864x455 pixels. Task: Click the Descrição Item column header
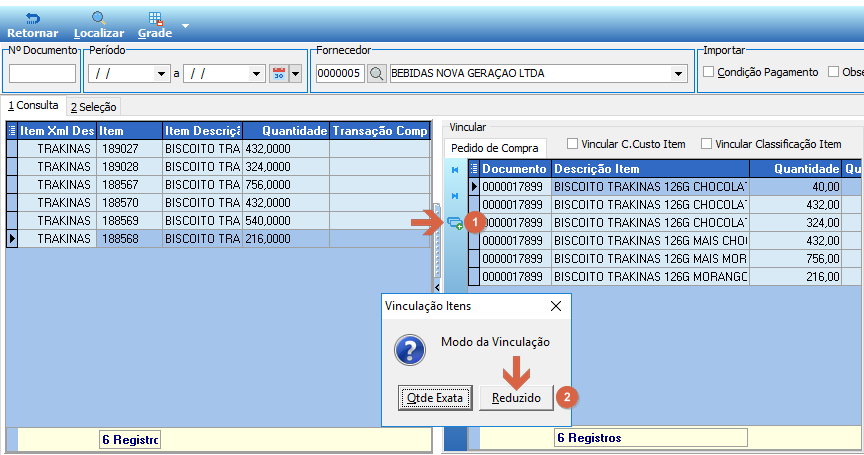(x=651, y=169)
